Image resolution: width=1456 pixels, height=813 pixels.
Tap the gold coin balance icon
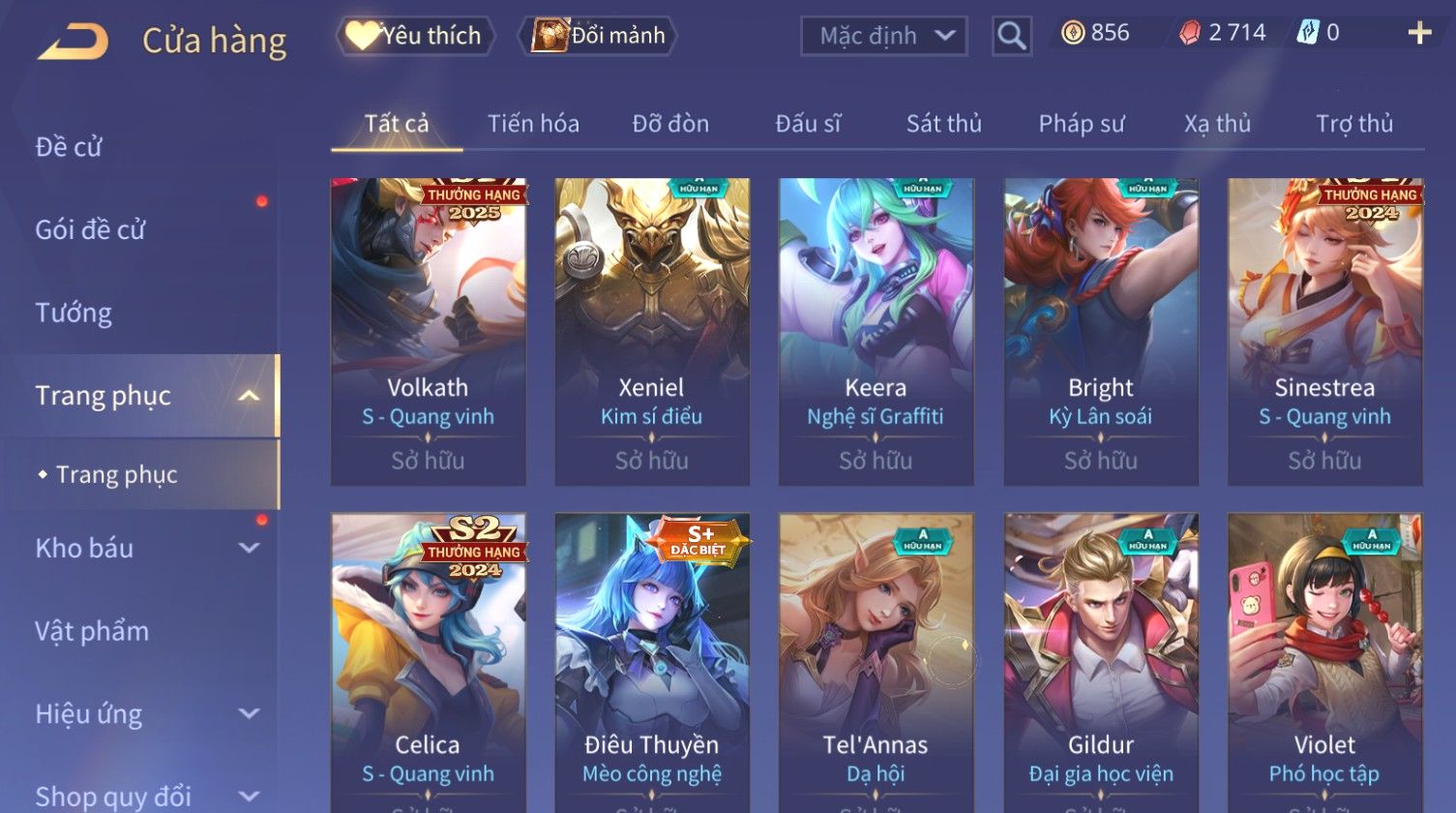click(1072, 34)
